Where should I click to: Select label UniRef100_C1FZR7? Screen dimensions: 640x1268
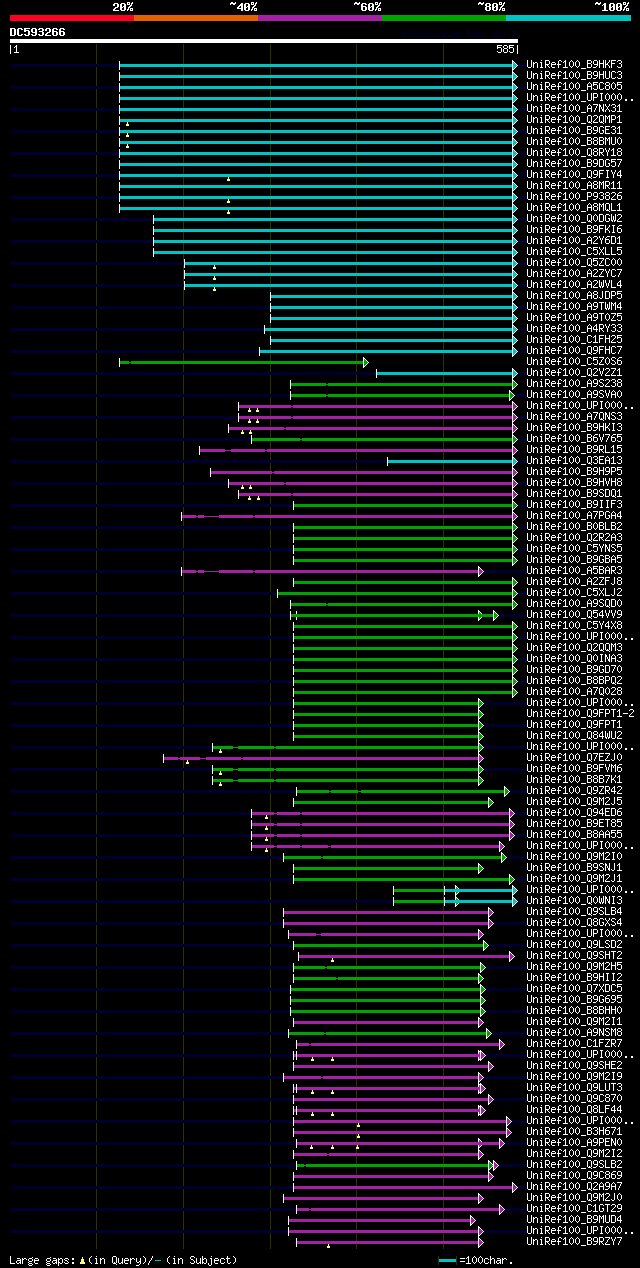(x=574, y=1044)
